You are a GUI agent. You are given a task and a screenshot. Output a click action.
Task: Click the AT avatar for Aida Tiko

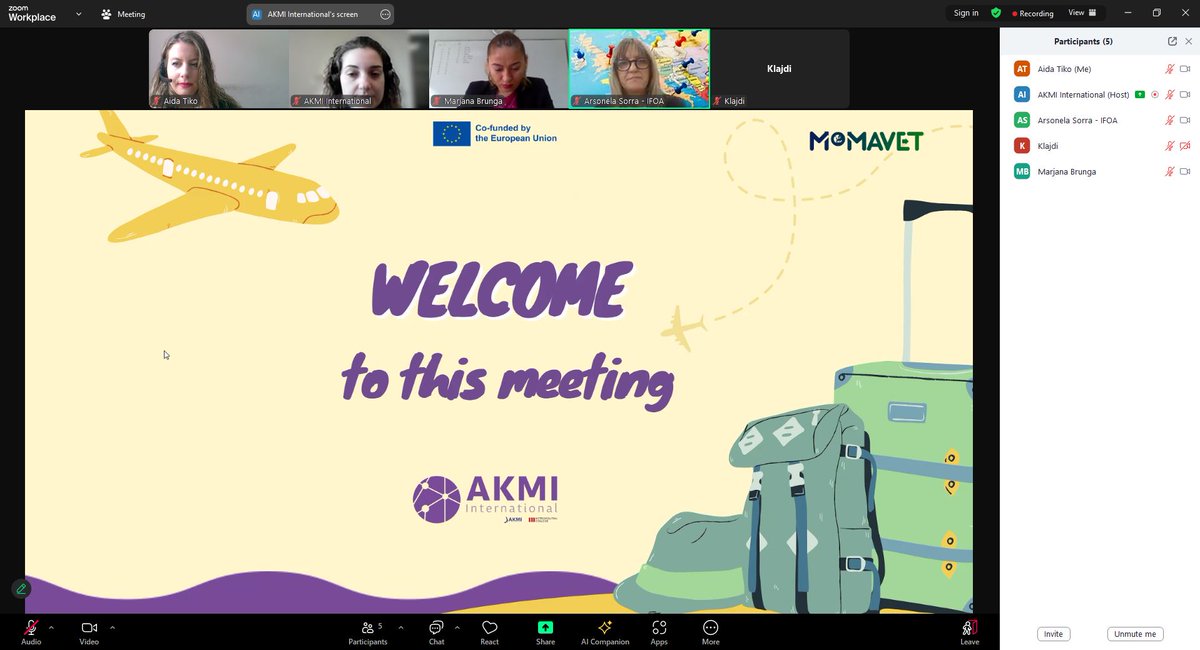[x=1021, y=68]
